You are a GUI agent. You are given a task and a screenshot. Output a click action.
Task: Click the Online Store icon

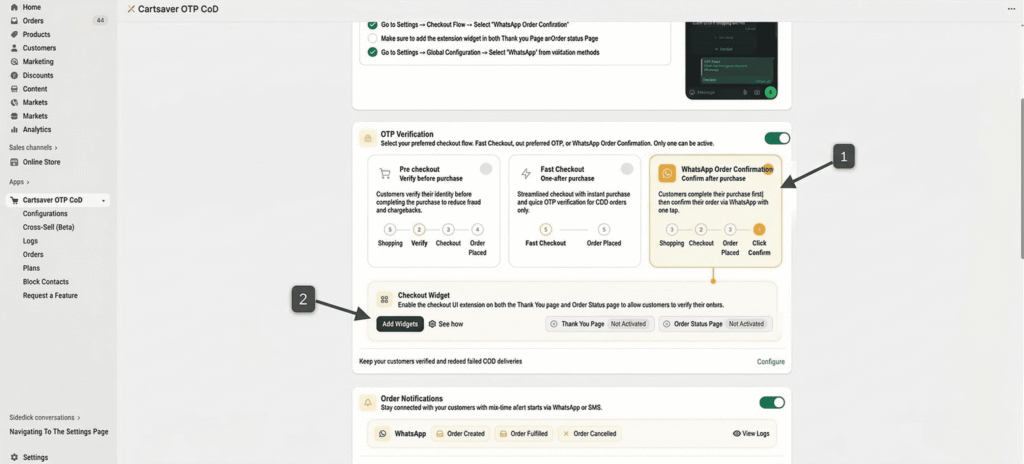[14, 162]
